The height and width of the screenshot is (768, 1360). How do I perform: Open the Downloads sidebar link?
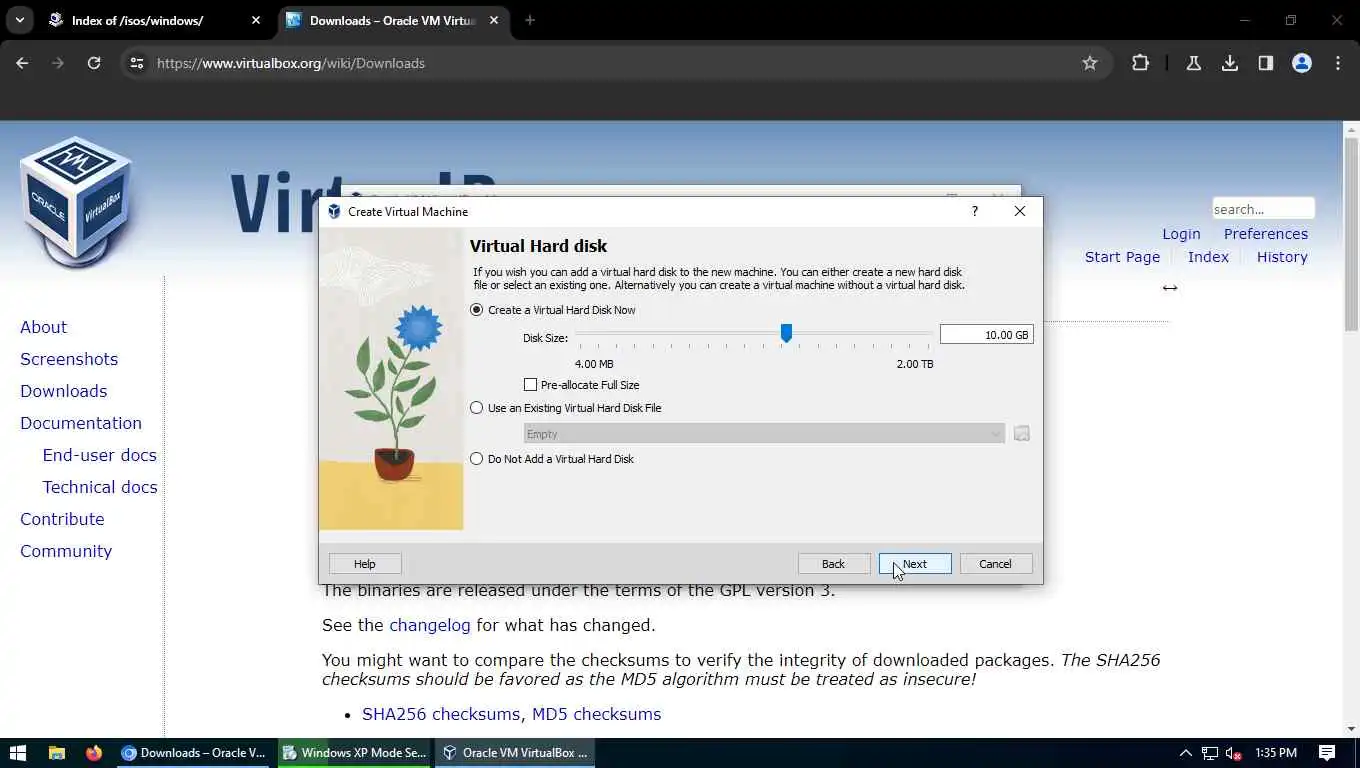pos(63,391)
